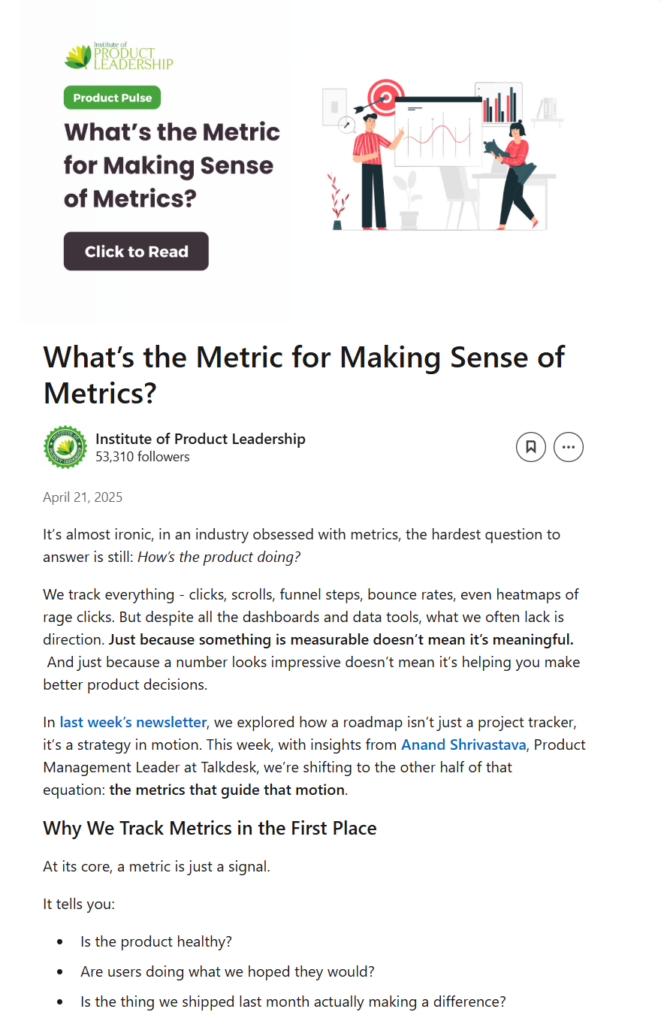Click the Why We Track Metrics heading
This screenshot has width=667, height=1024.
[x=210, y=828]
